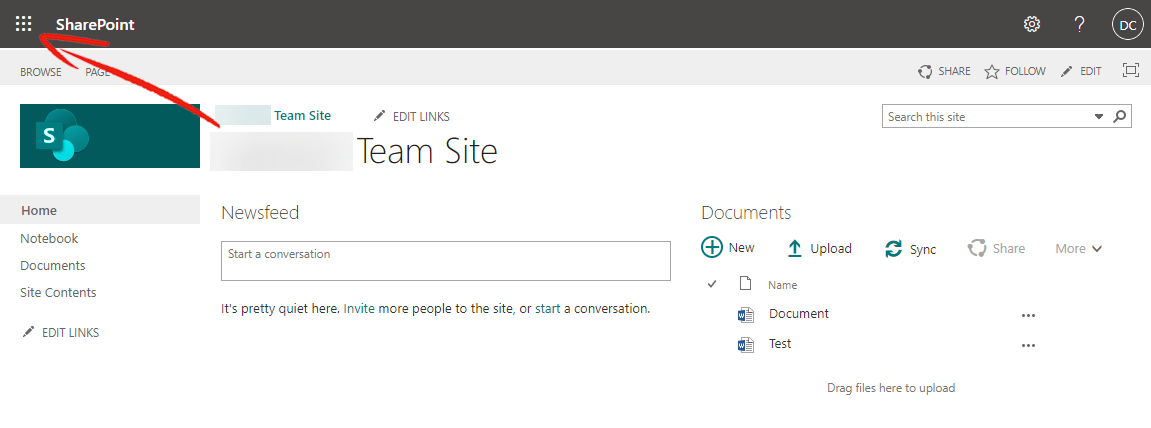Open the DC account avatar

click(1128, 25)
